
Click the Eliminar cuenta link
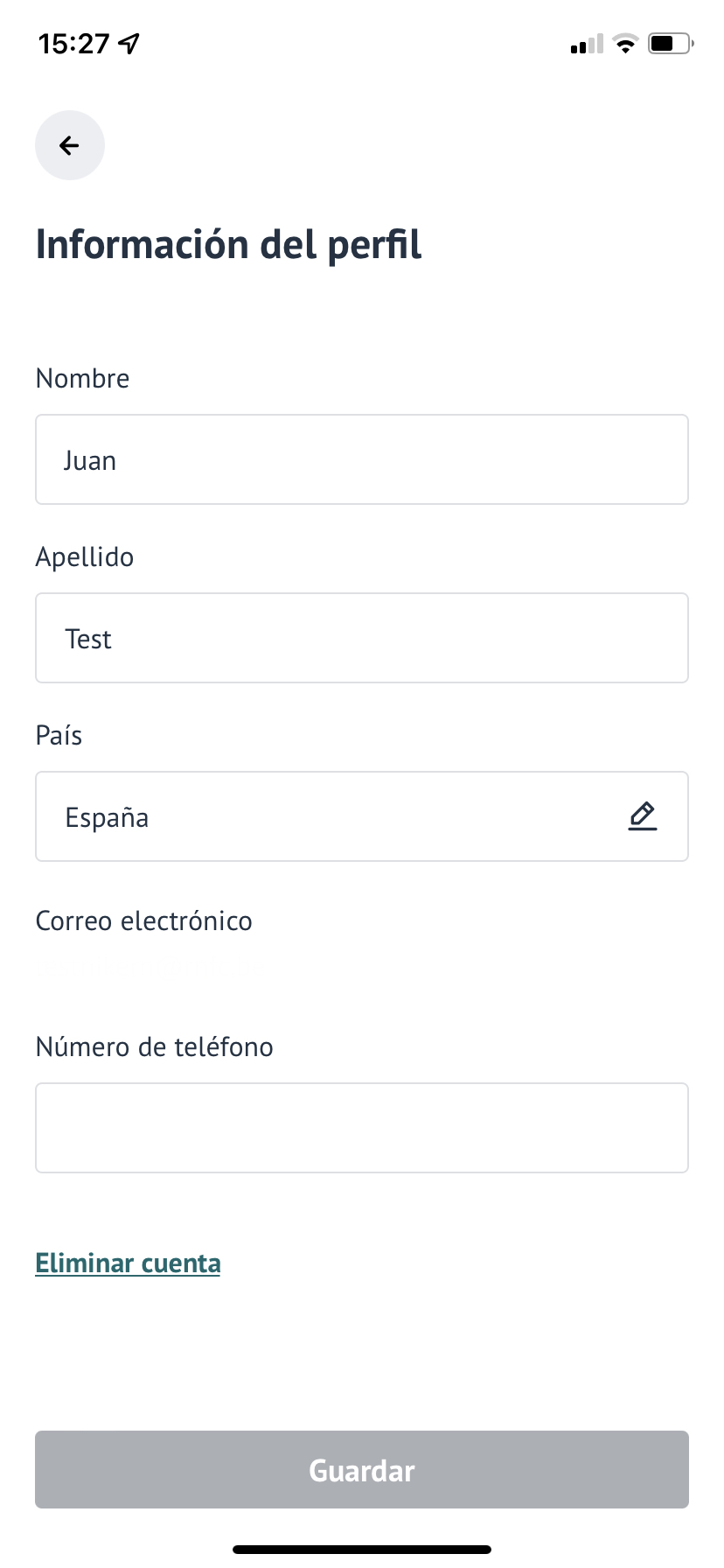pyautogui.click(x=128, y=1263)
